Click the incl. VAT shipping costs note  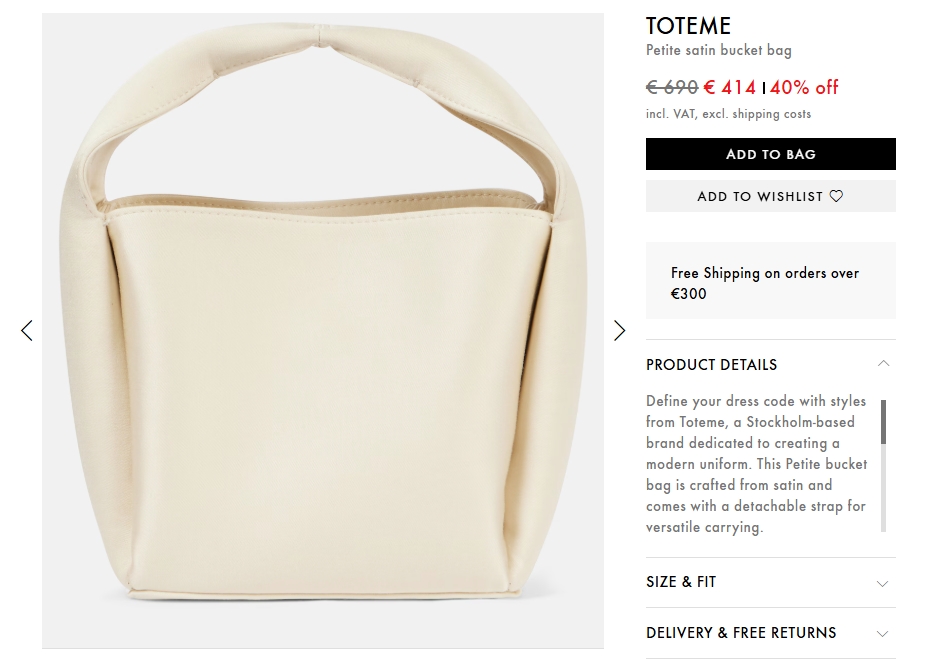click(x=728, y=114)
